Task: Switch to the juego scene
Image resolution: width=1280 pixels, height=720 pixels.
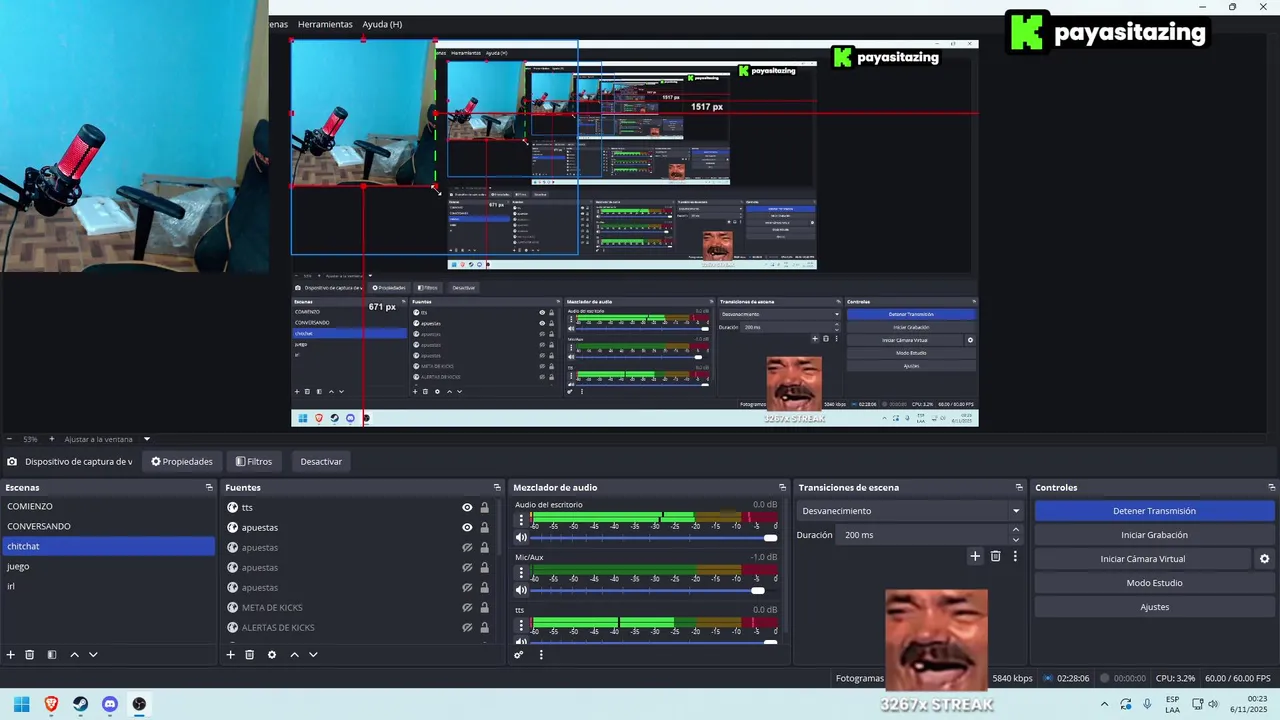Action: (x=108, y=566)
